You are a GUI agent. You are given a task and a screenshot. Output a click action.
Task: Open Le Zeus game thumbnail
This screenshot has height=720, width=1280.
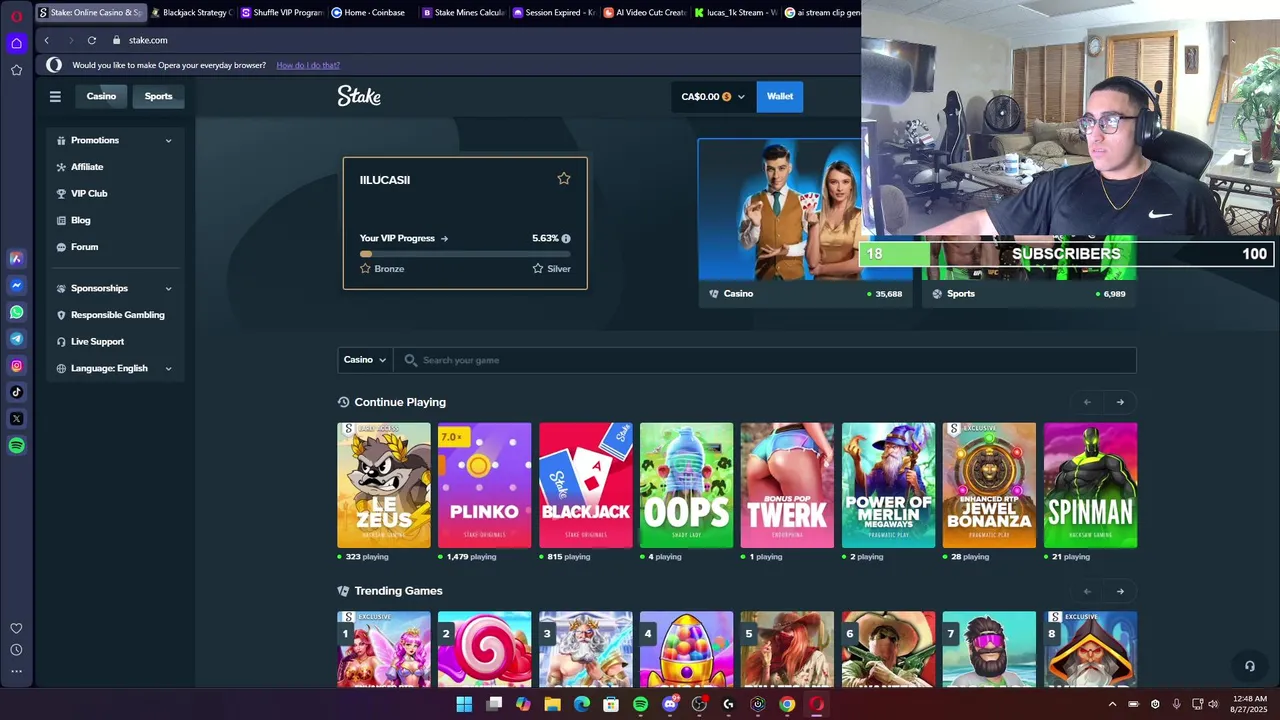coord(384,485)
